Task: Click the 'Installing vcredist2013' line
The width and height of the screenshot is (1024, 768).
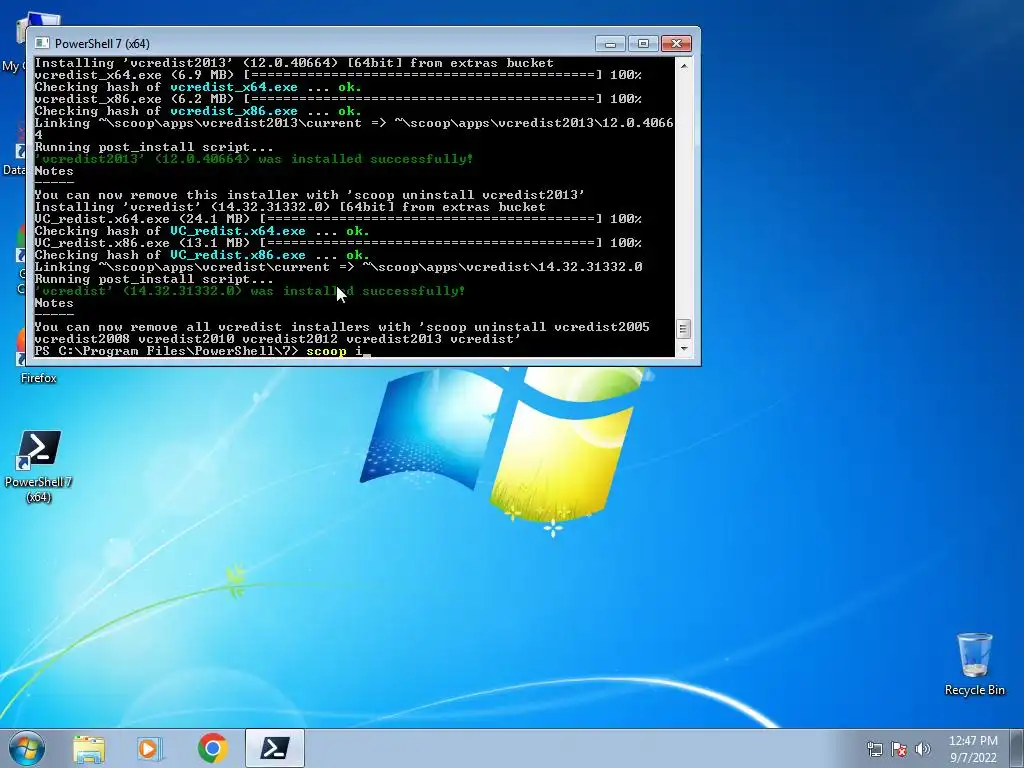Action: click(294, 63)
